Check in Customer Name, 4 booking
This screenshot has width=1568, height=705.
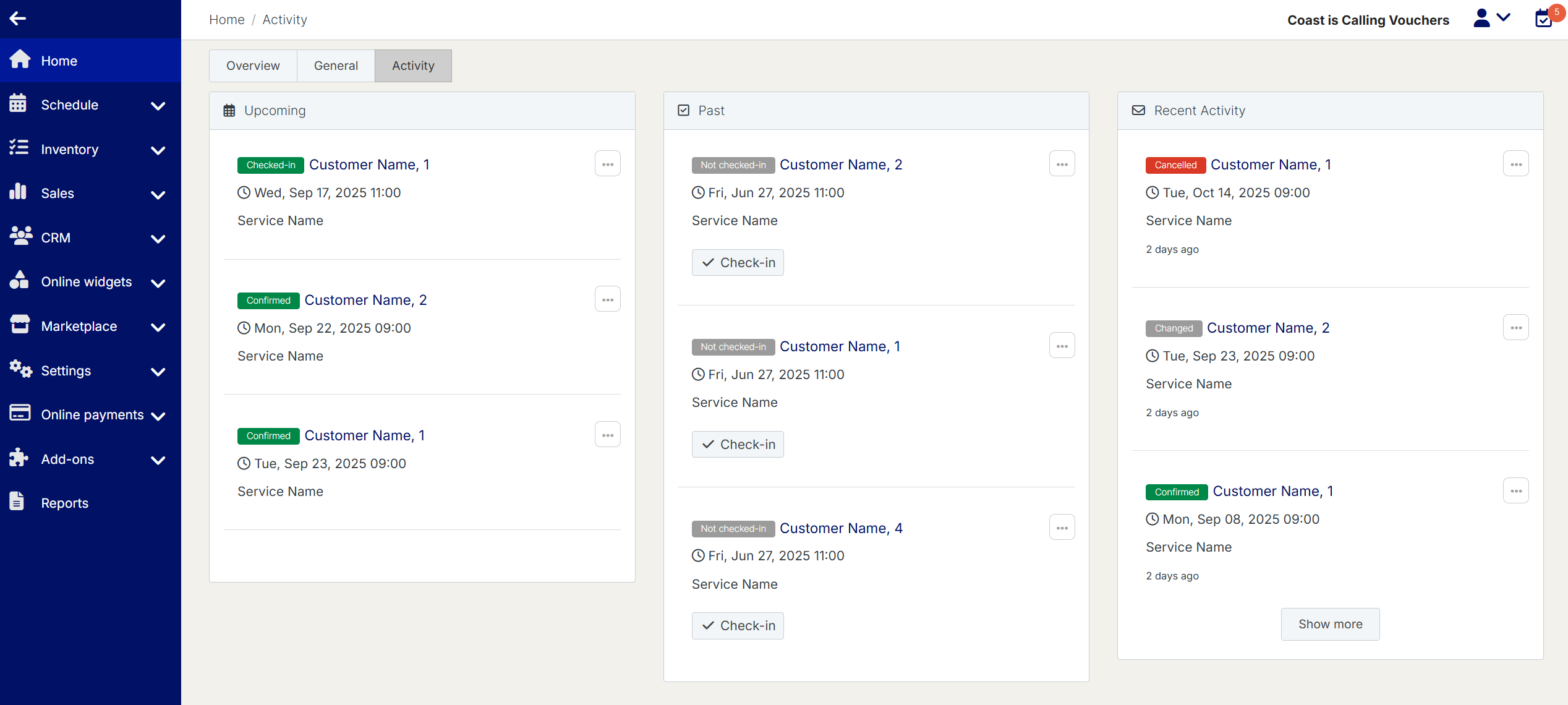point(738,625)
